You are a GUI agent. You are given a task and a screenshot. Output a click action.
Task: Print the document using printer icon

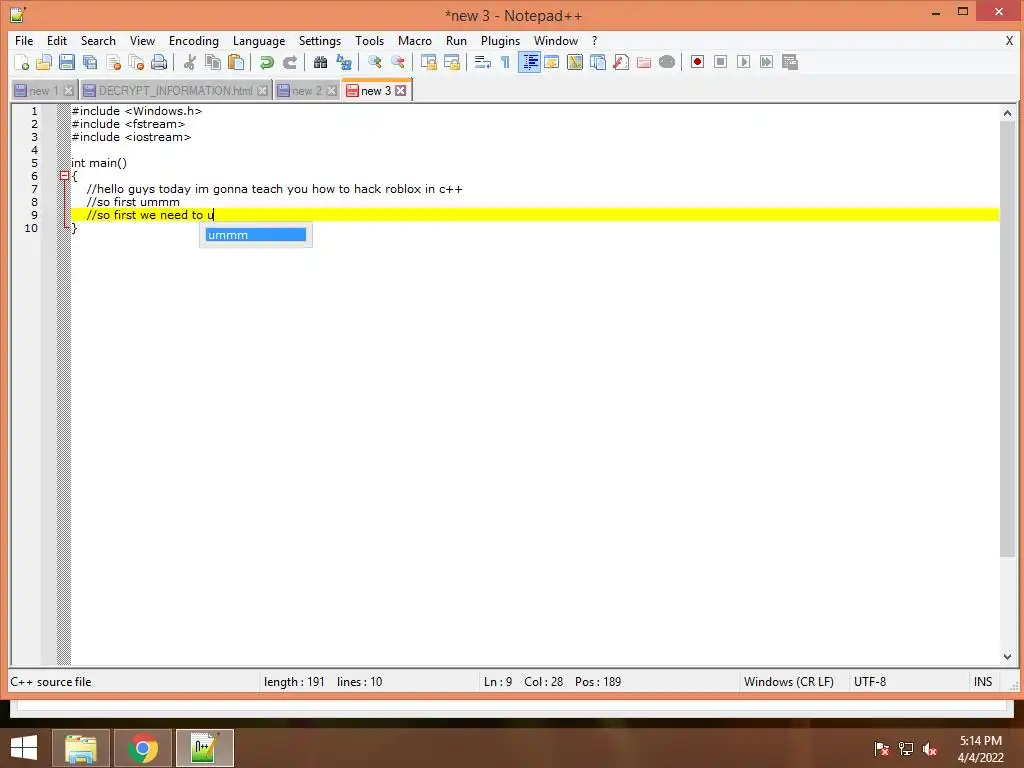[x=159, y=63]
